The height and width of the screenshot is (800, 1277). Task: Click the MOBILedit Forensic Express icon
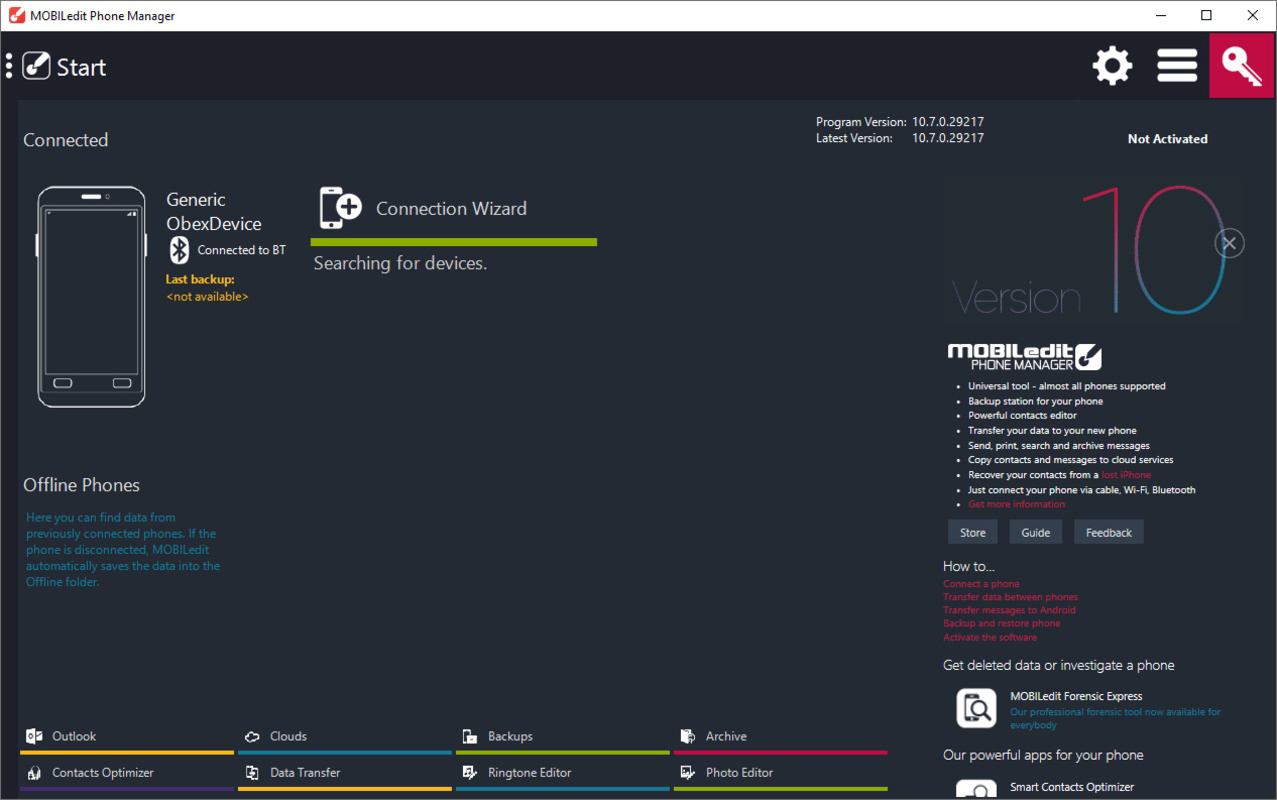pos(976,709)
